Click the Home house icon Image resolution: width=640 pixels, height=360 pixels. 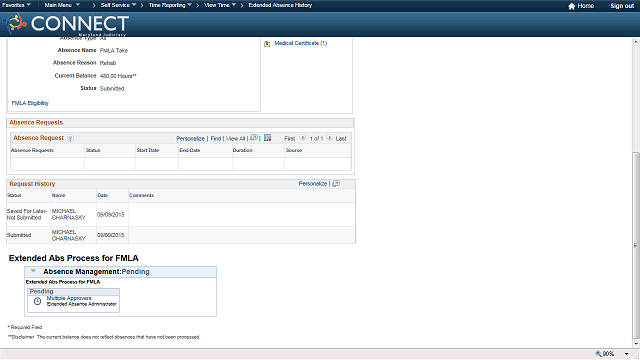click(x=571, y=6)
